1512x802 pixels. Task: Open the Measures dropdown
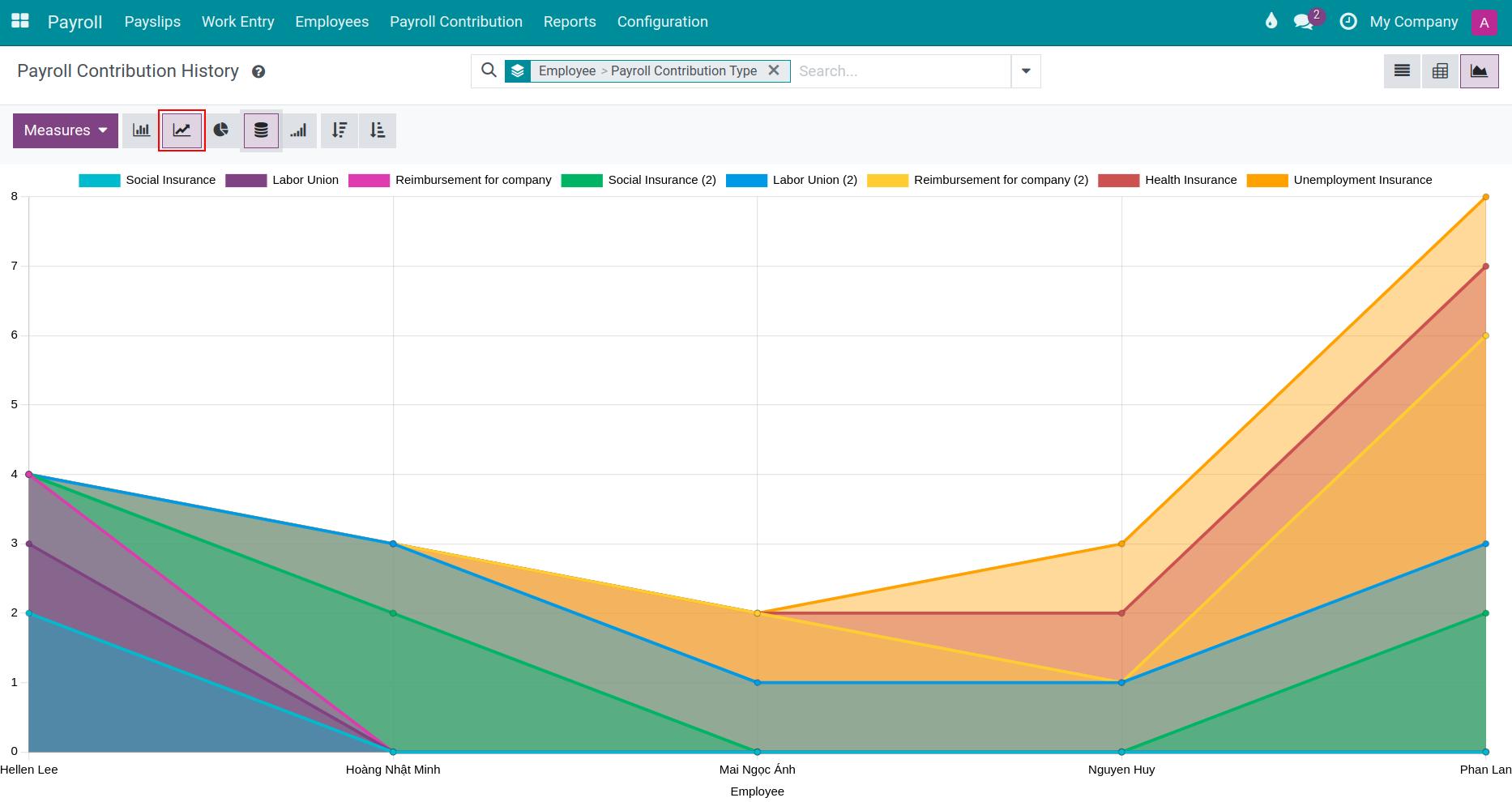tap(65, 130)
